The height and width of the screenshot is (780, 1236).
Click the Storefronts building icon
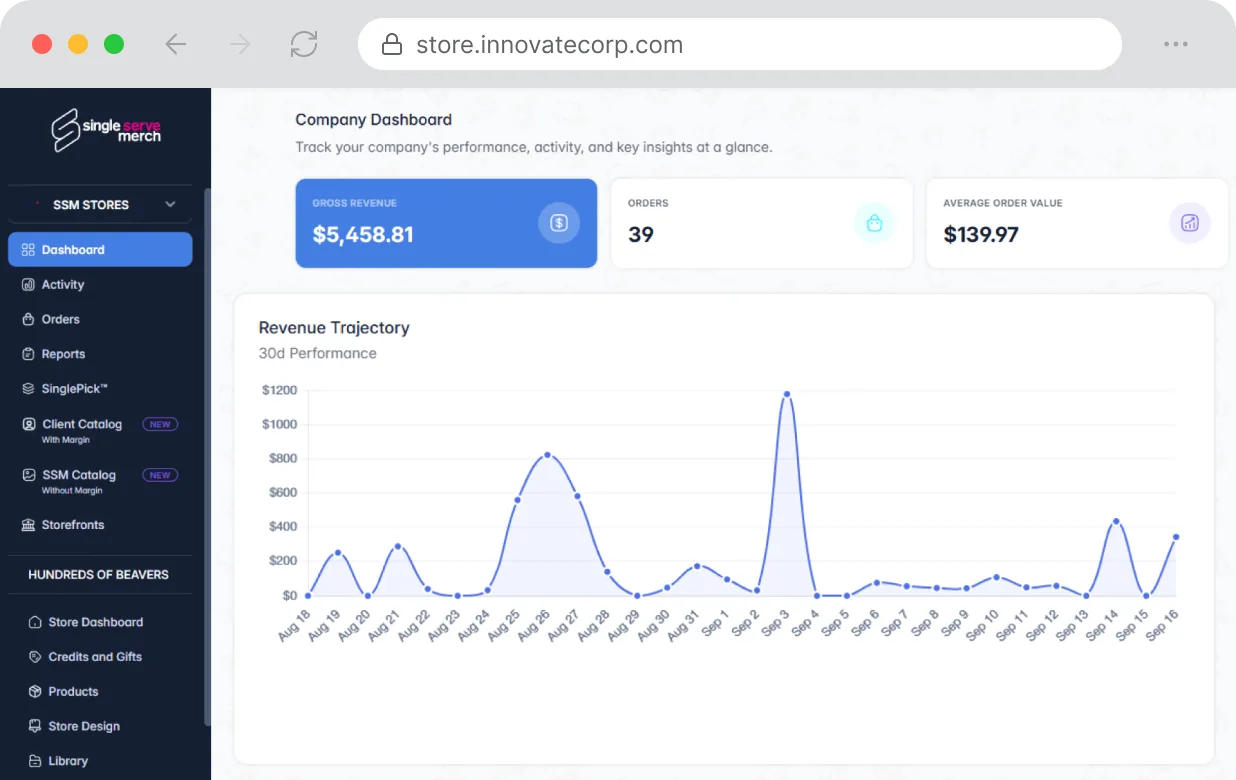click(28, 525)
